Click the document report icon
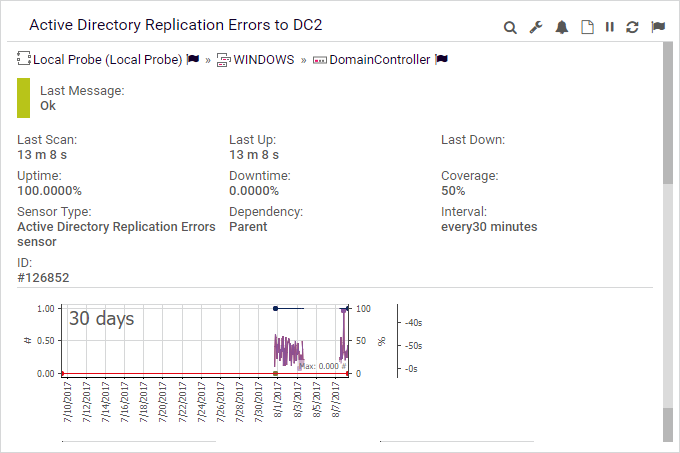 [587, 27]
